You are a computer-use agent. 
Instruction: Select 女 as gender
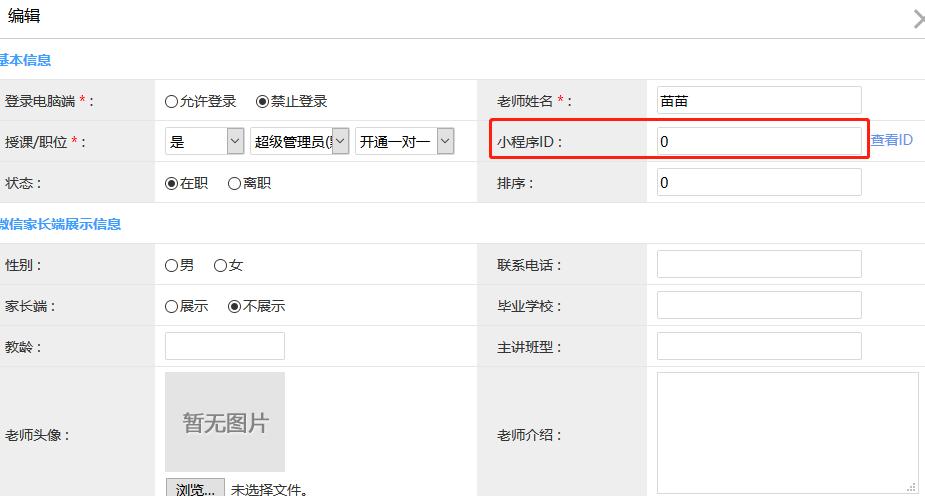pyautogui.click(x=220, y=265)
